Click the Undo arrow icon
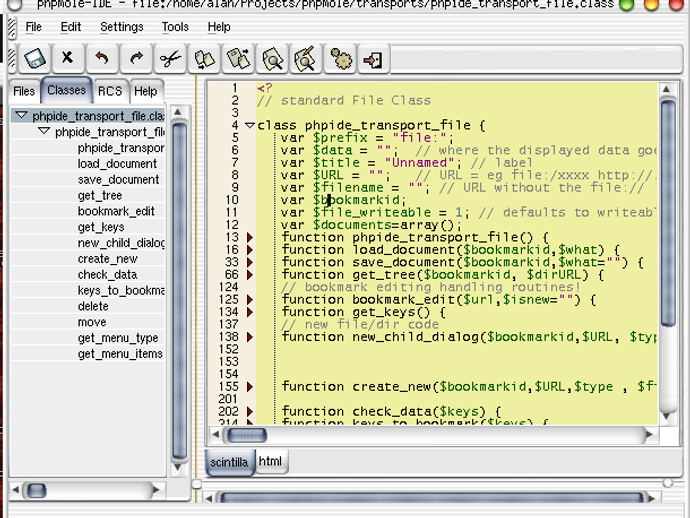The height and width of the screenshot is (518, 690). pos(102,59)
